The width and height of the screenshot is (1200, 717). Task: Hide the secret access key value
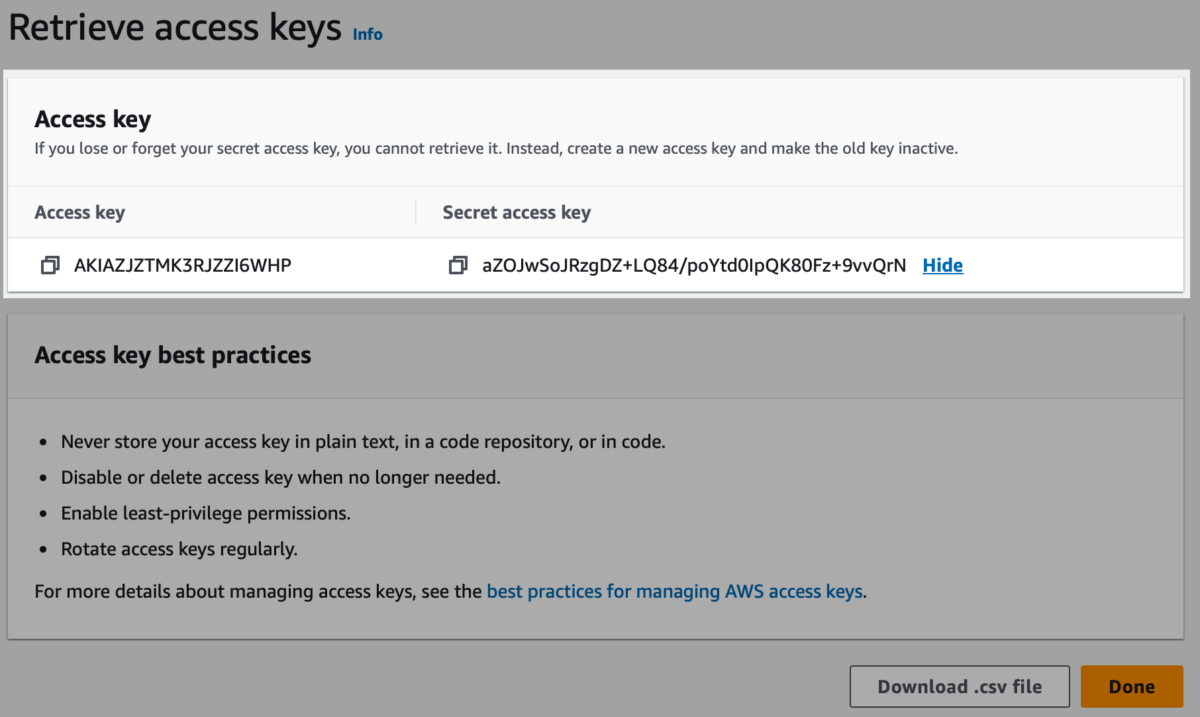click(942, 266)
